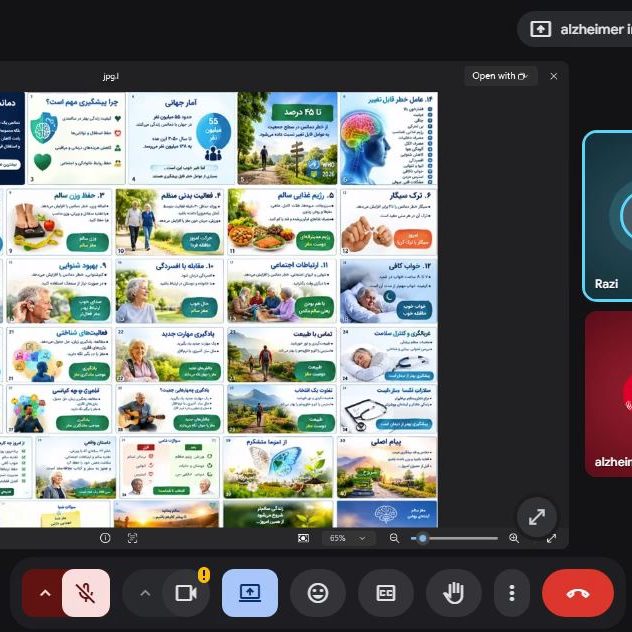
Task: Click the visual search image icon
Action: coord(304,538)
